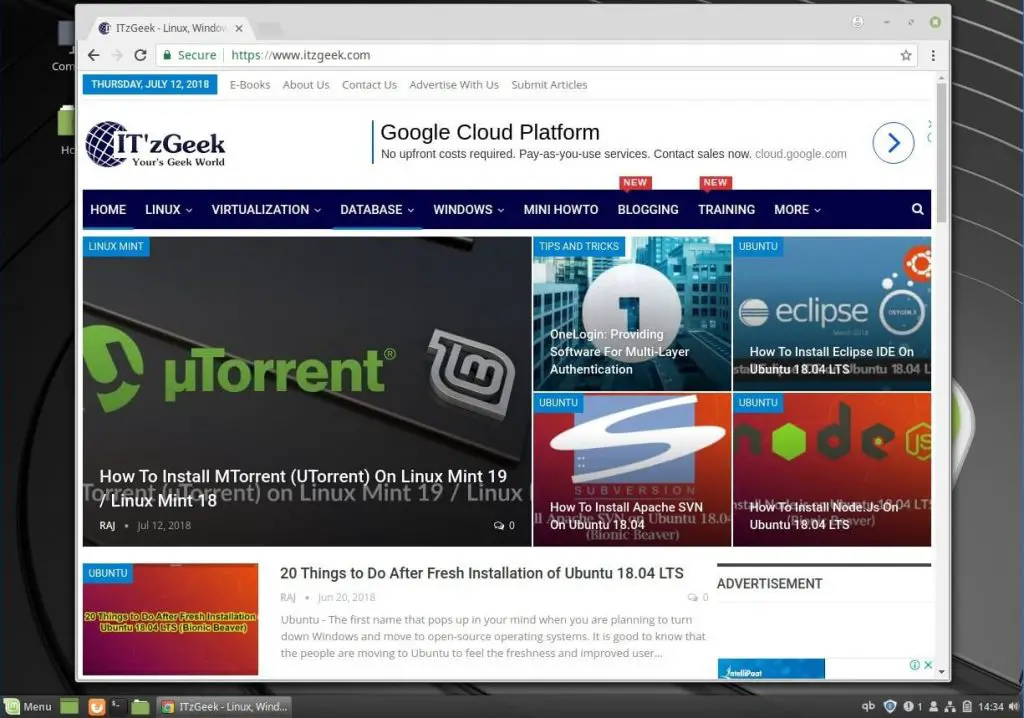This screenshot has width=1024, height=718.
Task: Open network connections tray icon
Action: click(950, 706)
